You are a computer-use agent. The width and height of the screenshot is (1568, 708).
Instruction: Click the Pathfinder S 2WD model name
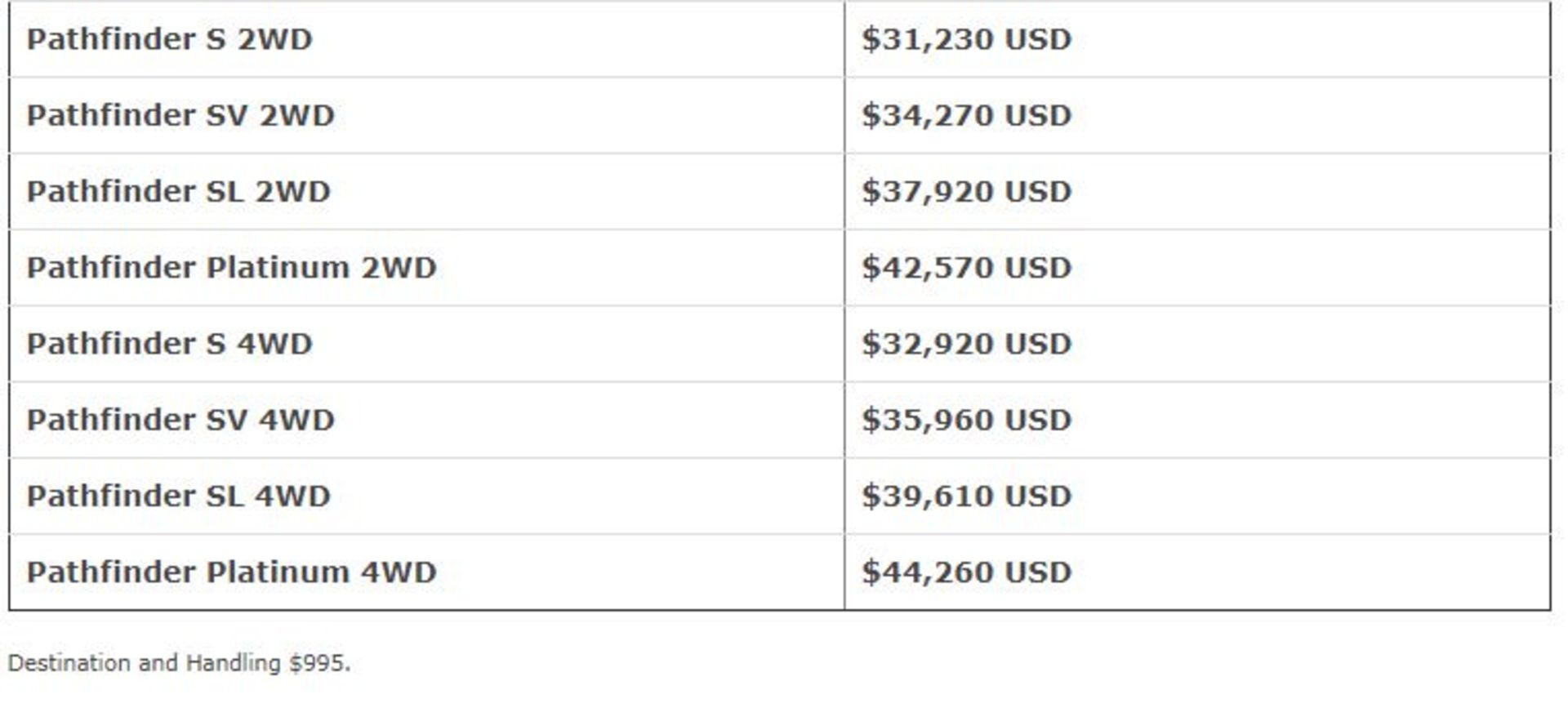pyautogui.click(x=169, y=39)
